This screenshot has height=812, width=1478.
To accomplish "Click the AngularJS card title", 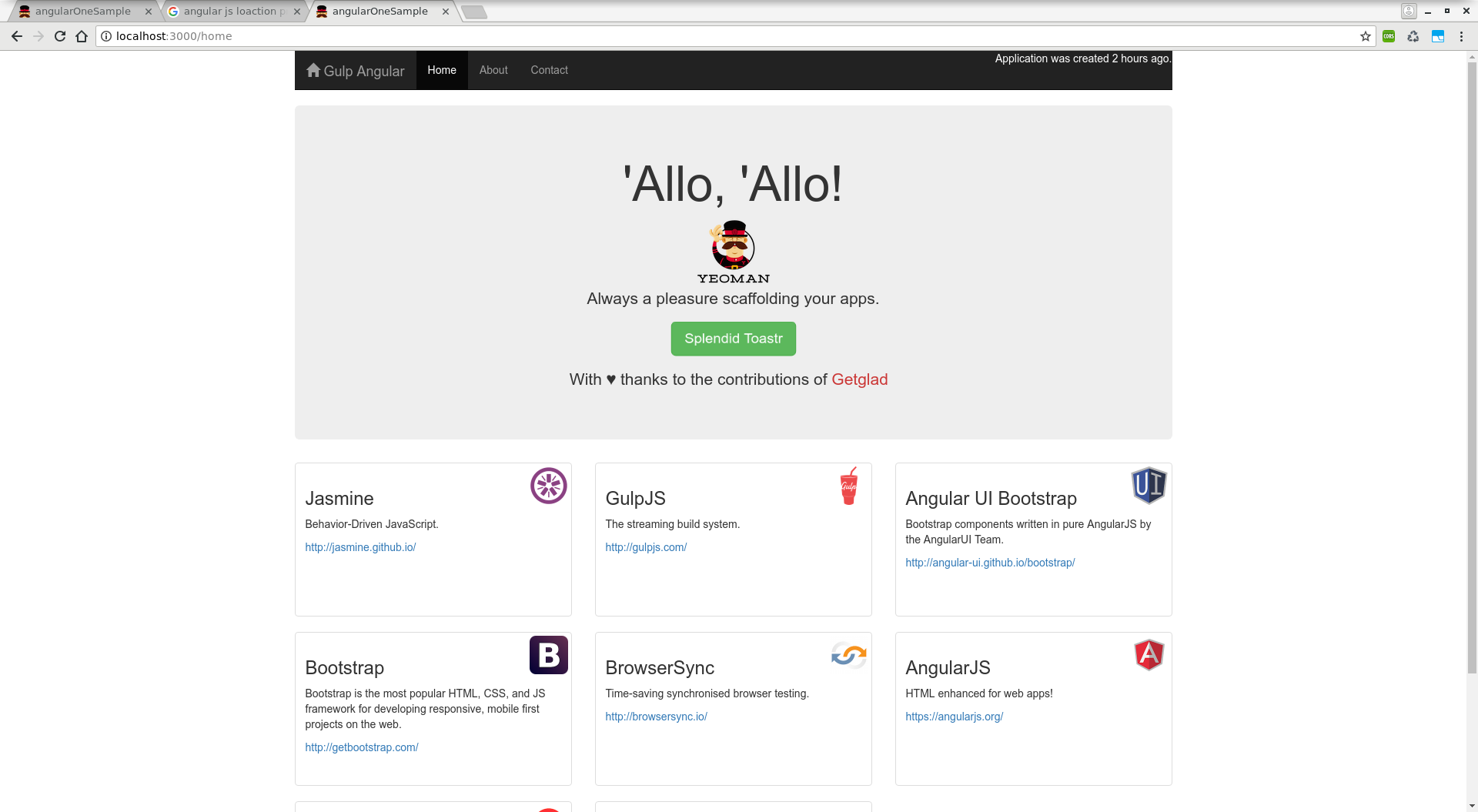I will pyautogui.click(x=948, y=668).
